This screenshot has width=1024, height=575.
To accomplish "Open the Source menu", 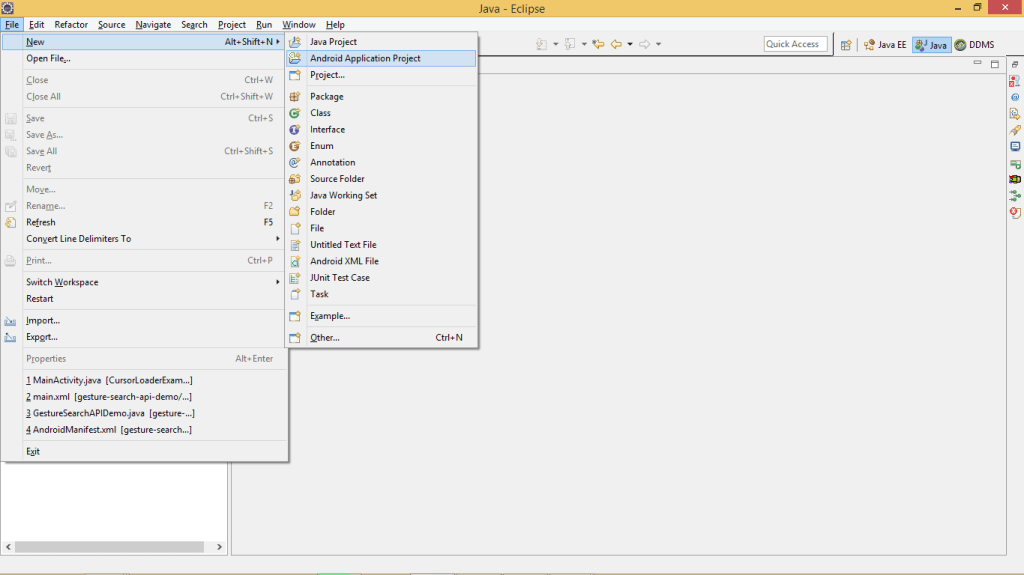I will 111,24.
